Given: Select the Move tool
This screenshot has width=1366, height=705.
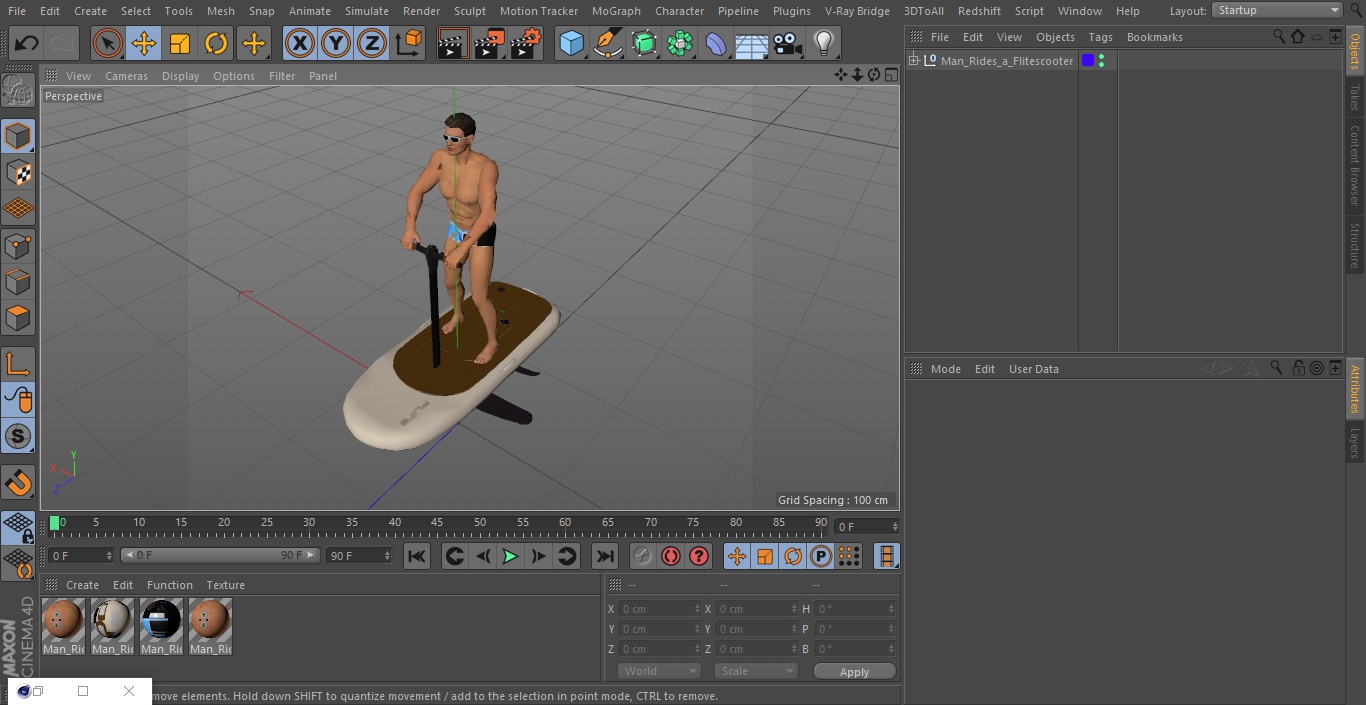Looking at the screenshot, I should click(144, 43).
